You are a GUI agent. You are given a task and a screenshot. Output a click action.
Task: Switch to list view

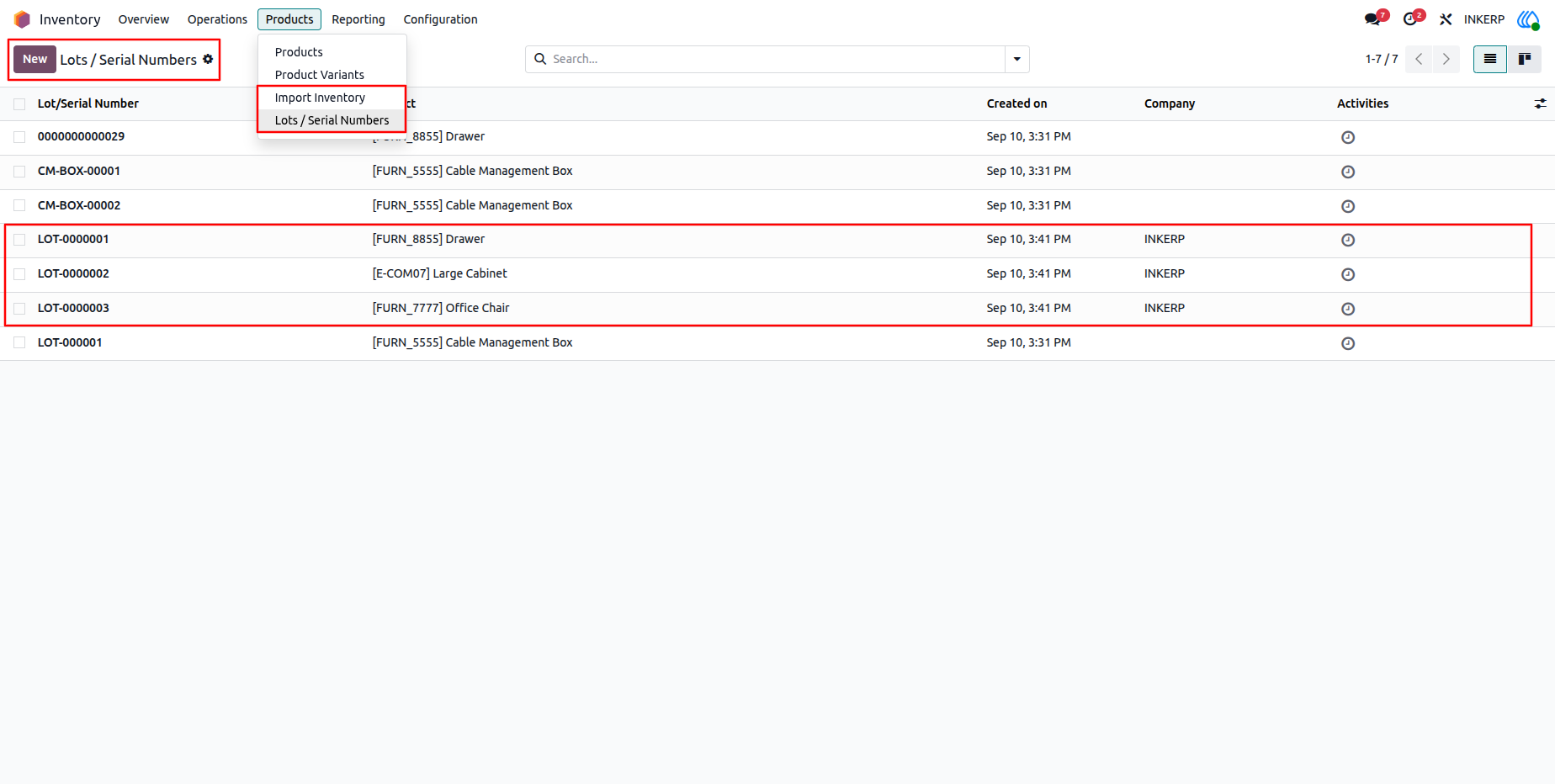[1490, 59]
